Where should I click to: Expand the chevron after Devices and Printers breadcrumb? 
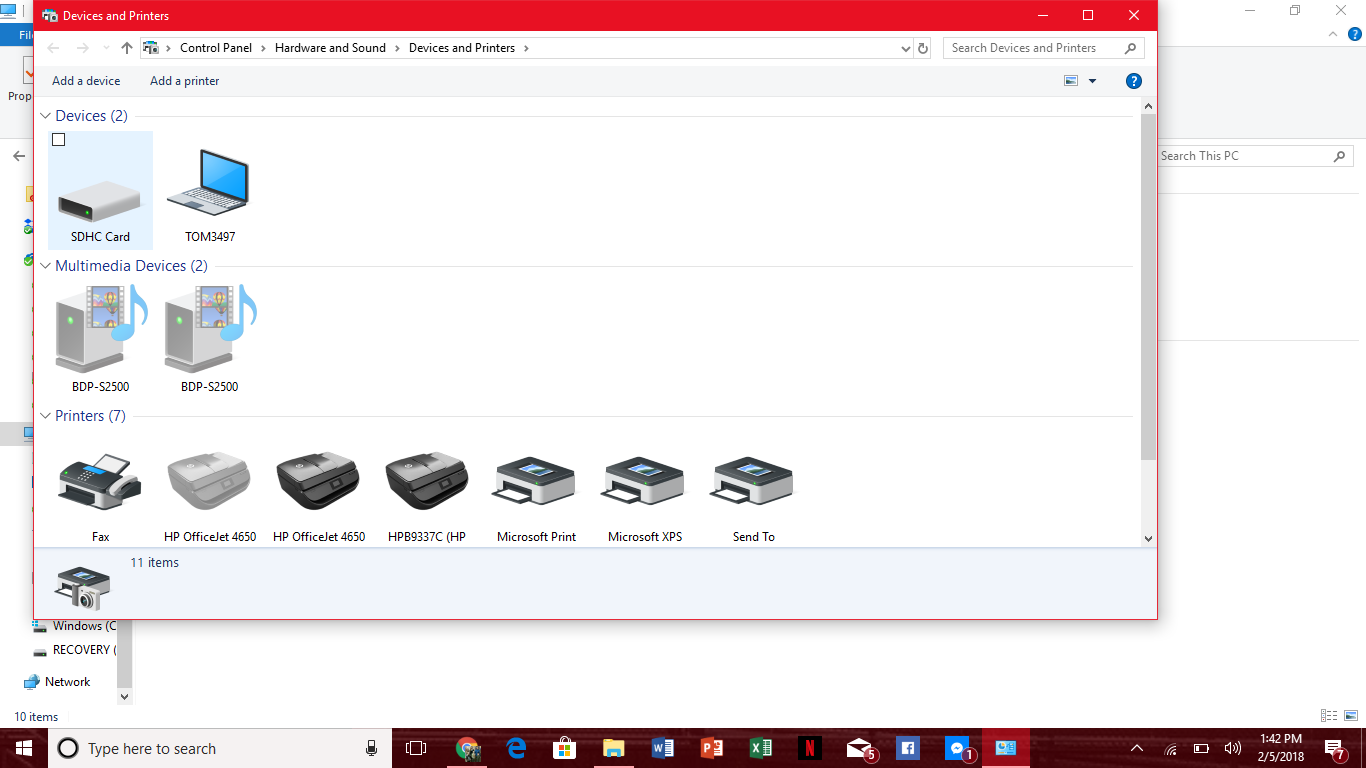(x=526, y=48)
